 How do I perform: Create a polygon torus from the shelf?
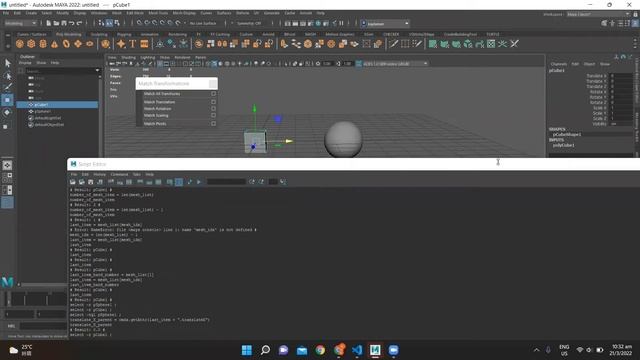[66, 44]
